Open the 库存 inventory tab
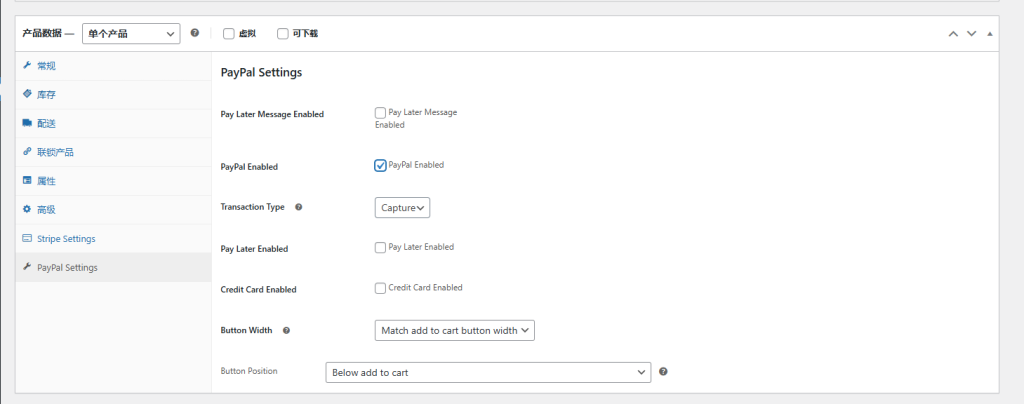This screenshot has width=1024, height=404. click(46, 94)
